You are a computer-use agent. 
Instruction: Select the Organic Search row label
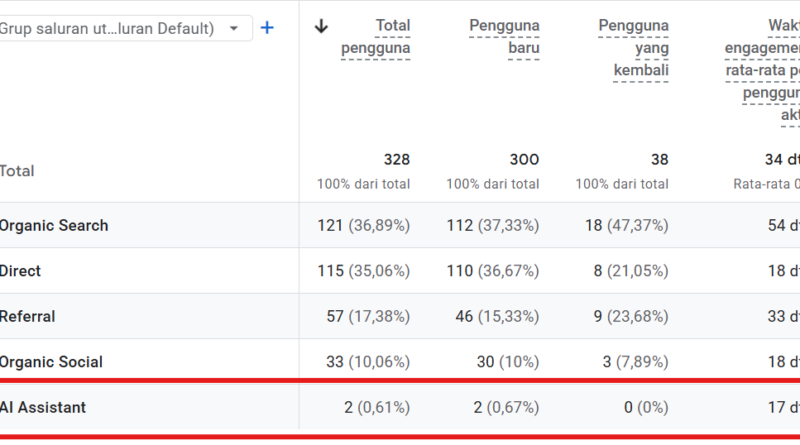(x=54, y=226)
